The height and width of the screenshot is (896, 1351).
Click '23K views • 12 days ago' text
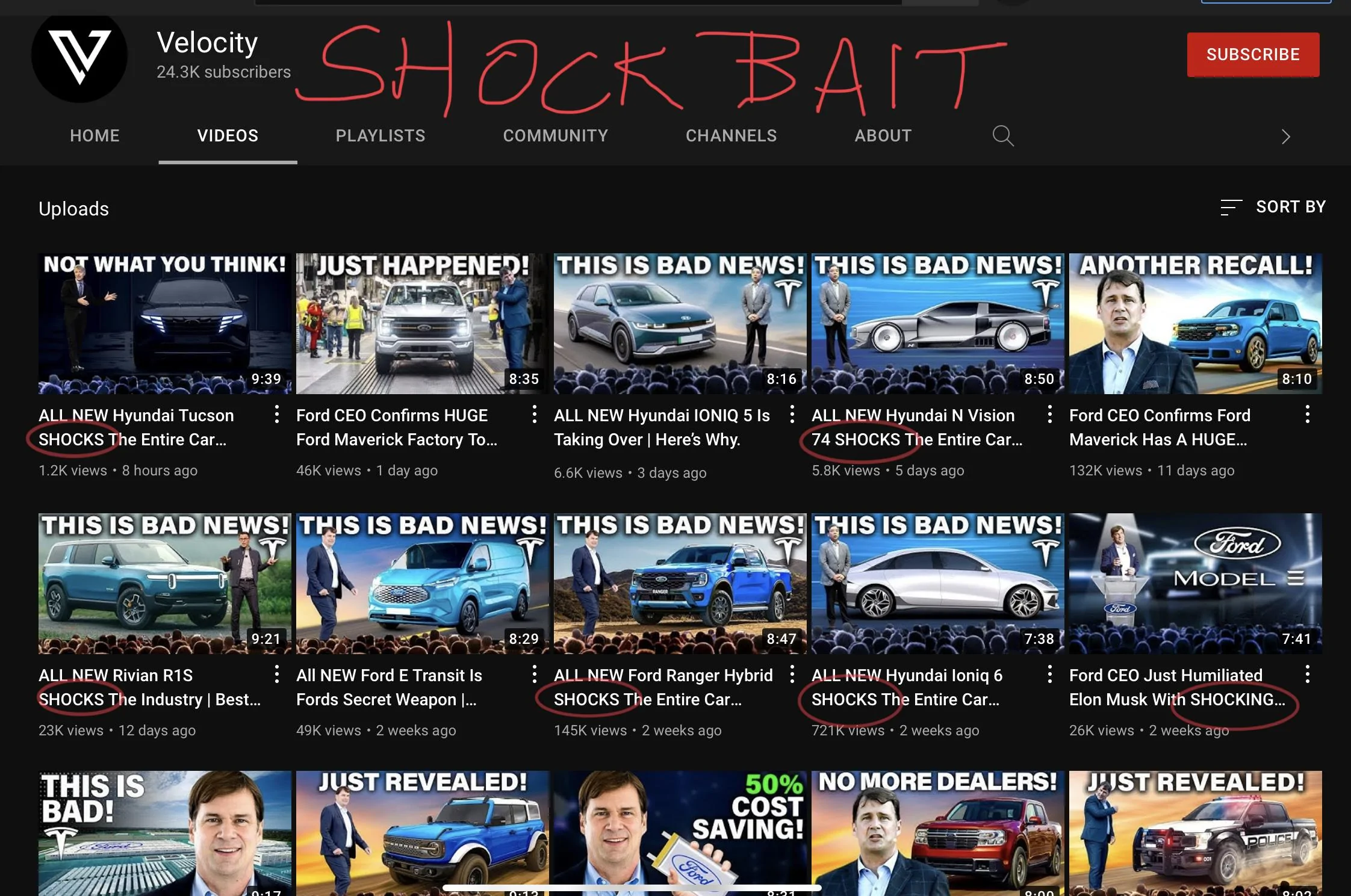click(x=117, y=731)
